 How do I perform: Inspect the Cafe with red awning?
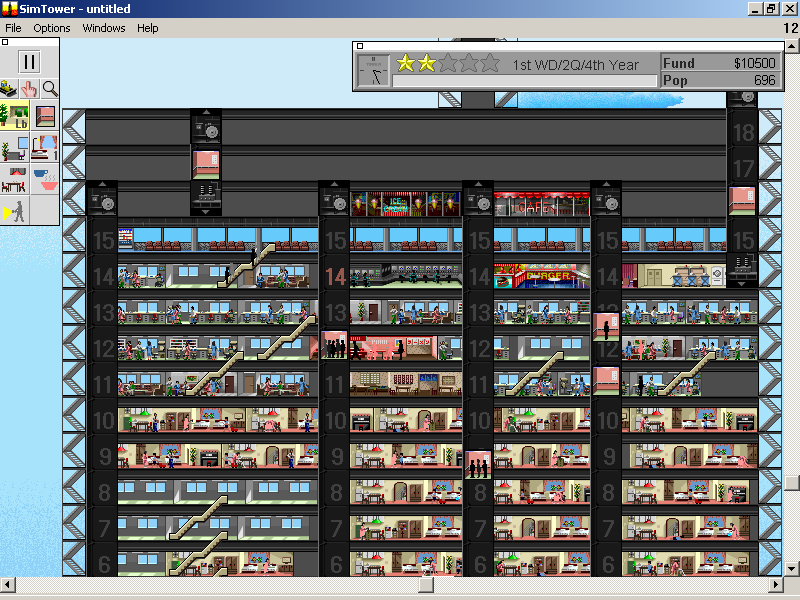[542, 204]
